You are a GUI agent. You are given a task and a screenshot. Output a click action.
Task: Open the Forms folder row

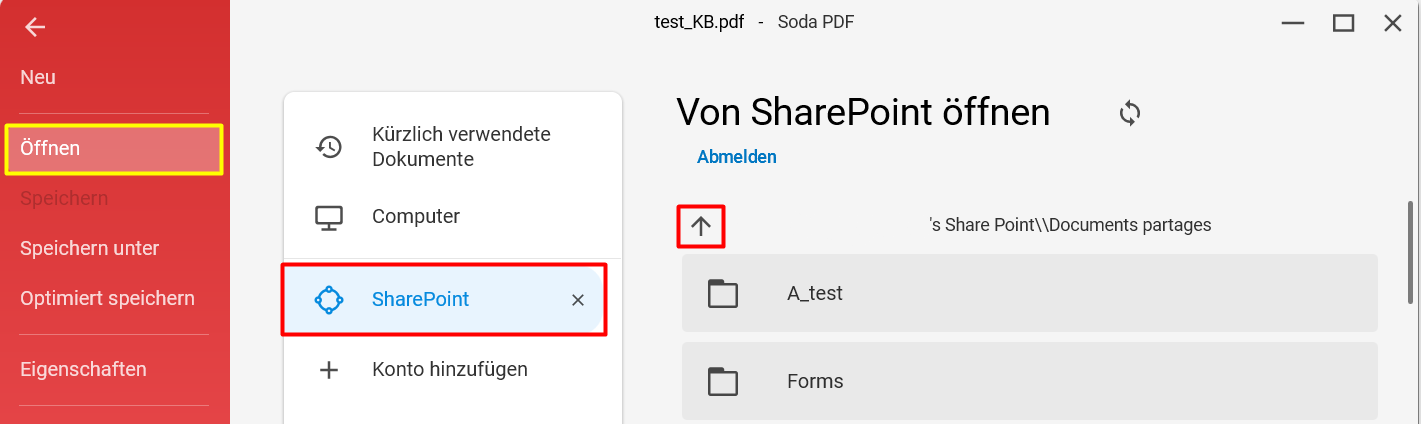coord(1030,381)
